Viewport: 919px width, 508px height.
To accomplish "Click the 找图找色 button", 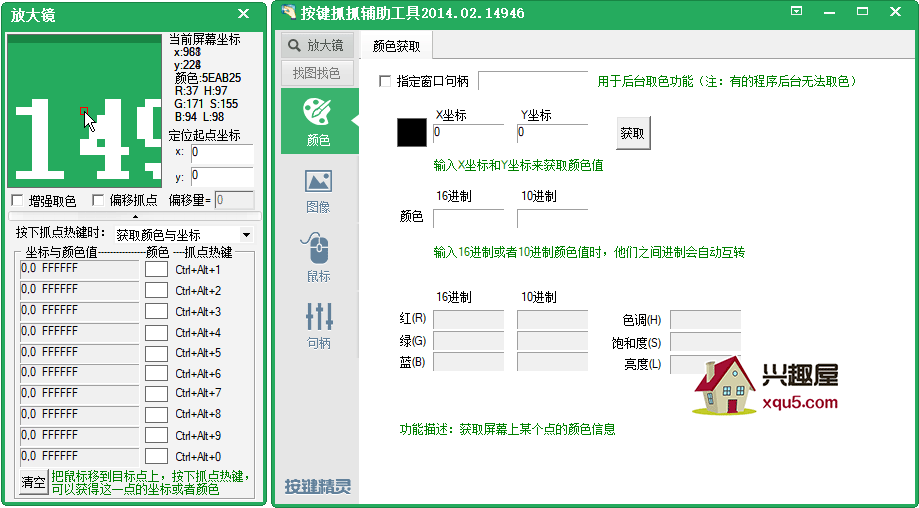I will [316, 73].
